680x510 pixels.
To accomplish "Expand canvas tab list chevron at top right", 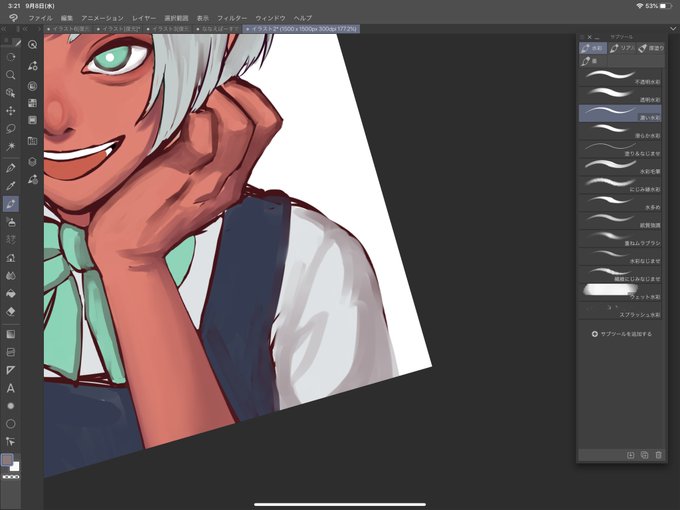I will (673, 29).
